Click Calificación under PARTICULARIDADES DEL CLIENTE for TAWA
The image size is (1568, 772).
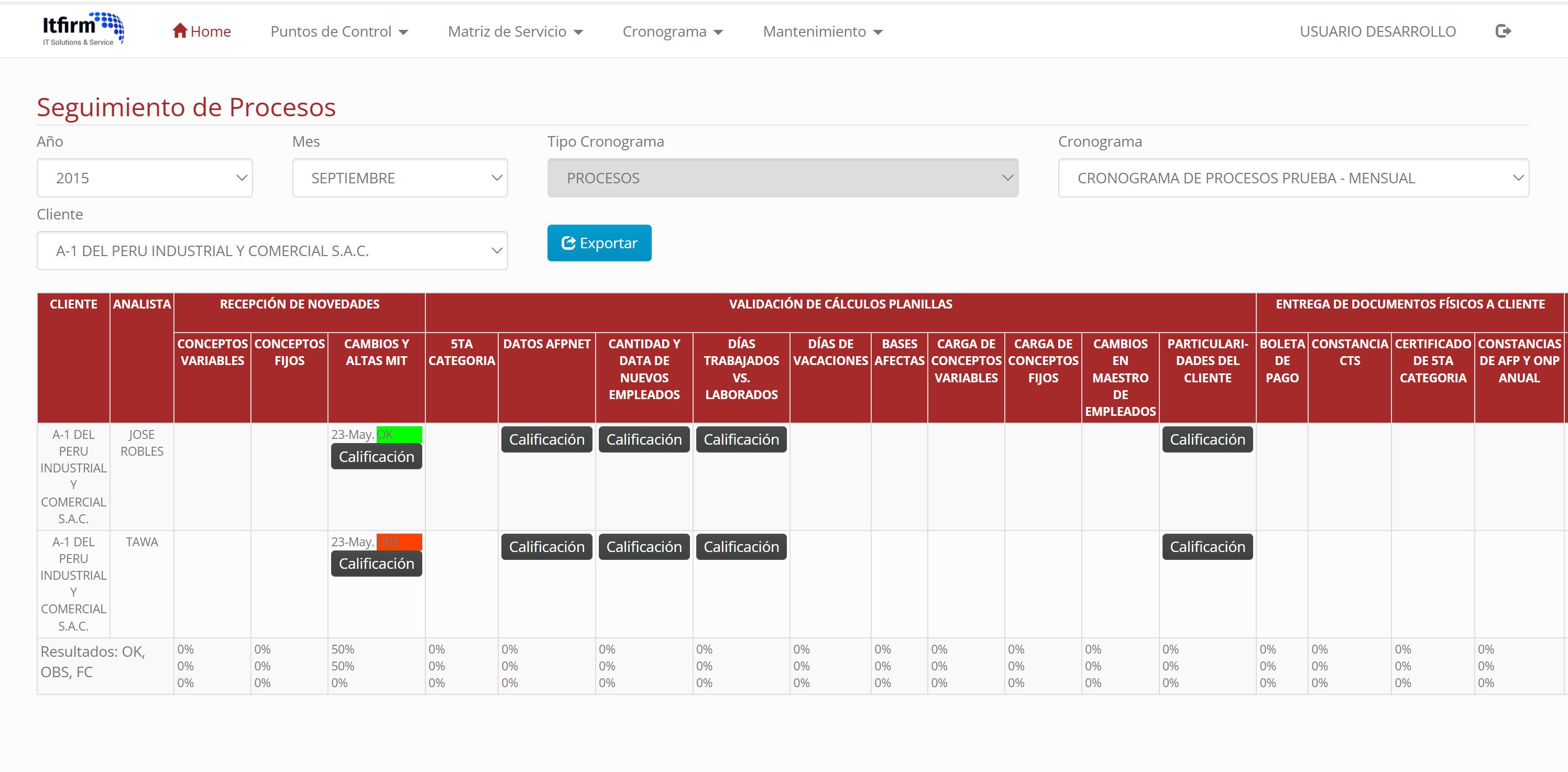[x=1207, y=546]
